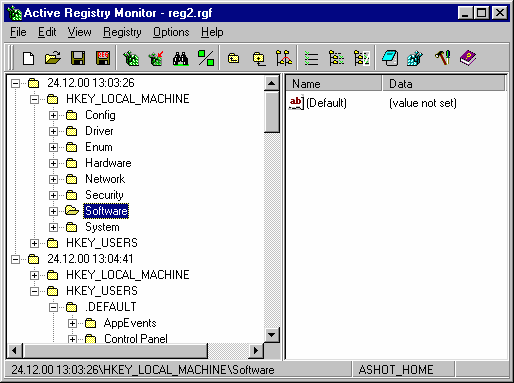Click the Data column header
The height and width of the screenshot is (383, 514).
click(x=444, y=83)
